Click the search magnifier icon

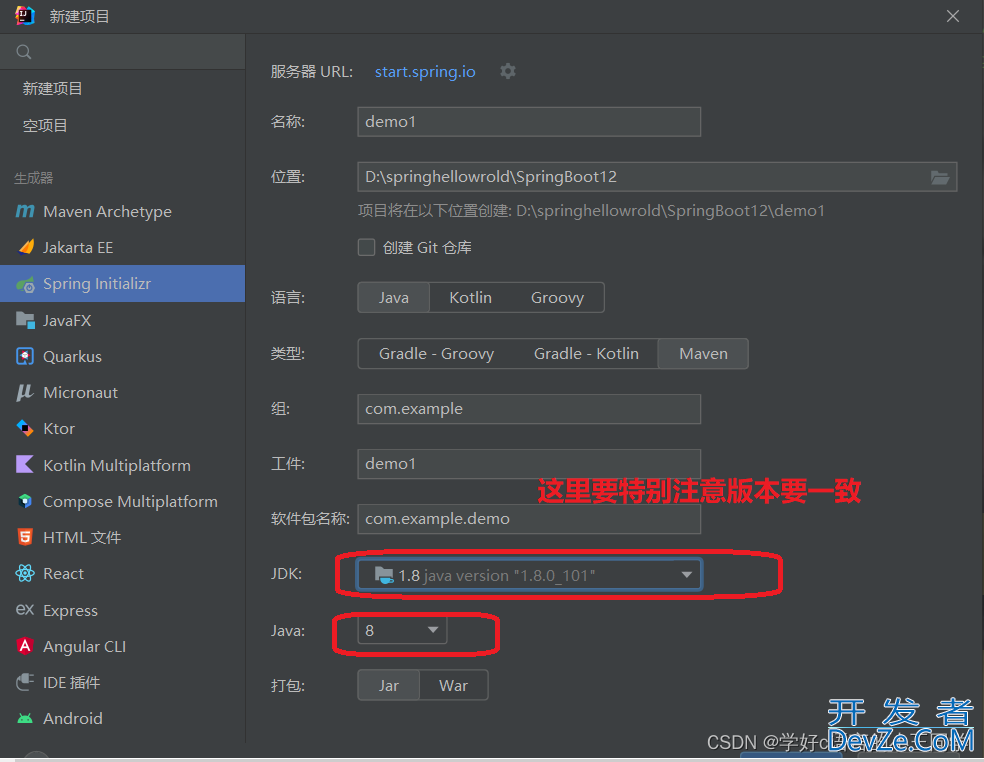[24, 52]
